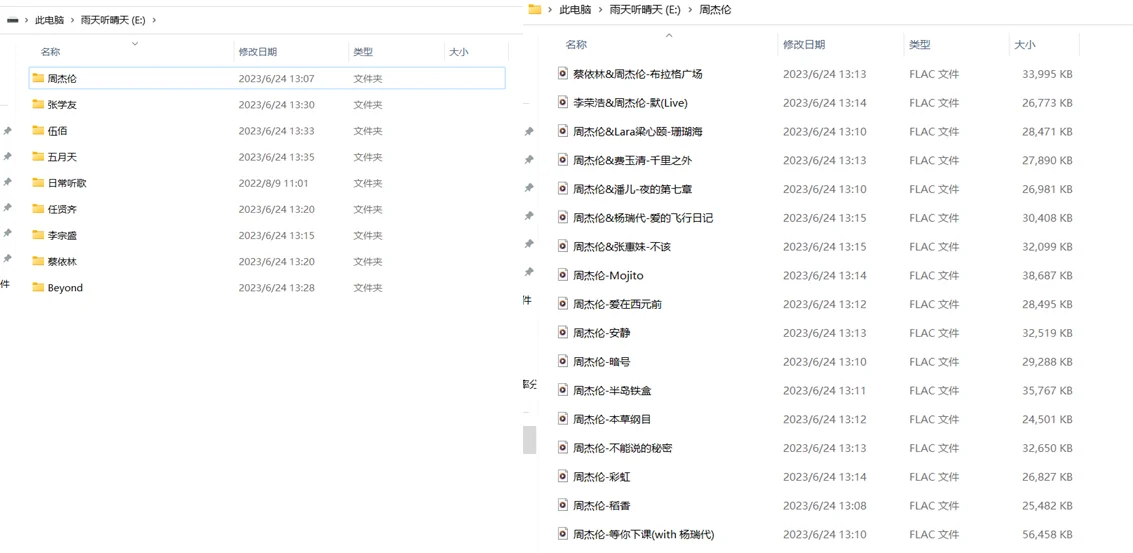Open the 五月天 folder icon
This screenshot has width=1133, height=553.
pos(38,156)
